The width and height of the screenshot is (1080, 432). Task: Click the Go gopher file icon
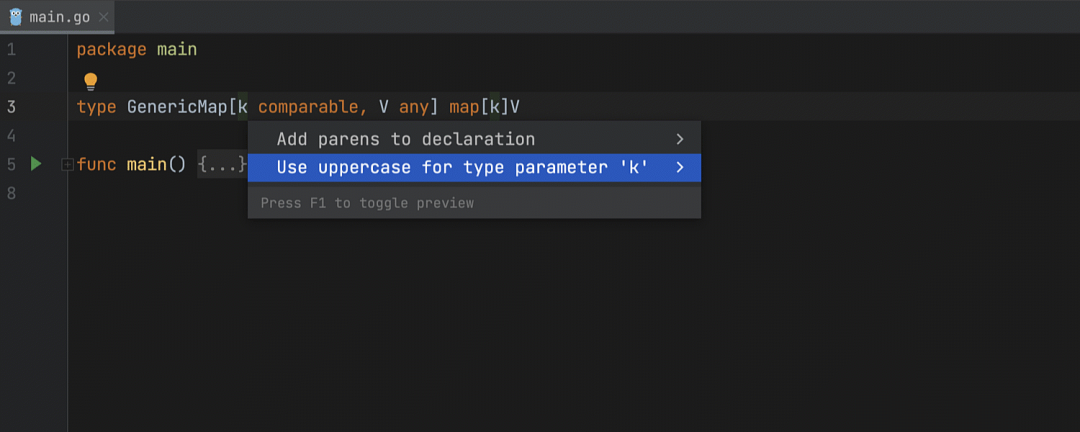pyautogui.click(x=15, y=17)
